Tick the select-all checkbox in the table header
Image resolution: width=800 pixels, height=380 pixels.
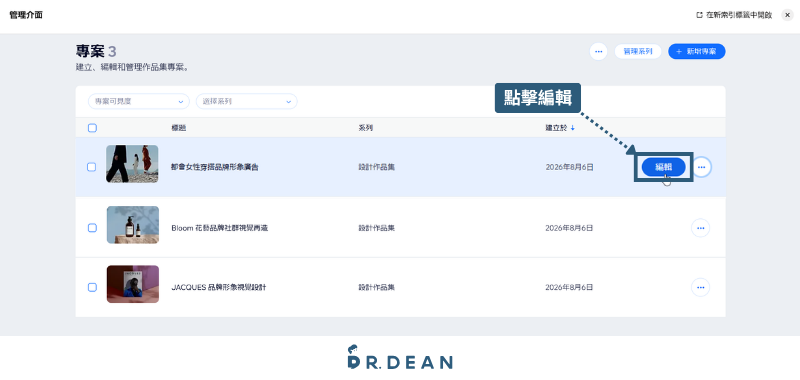(x=92, y=128)
